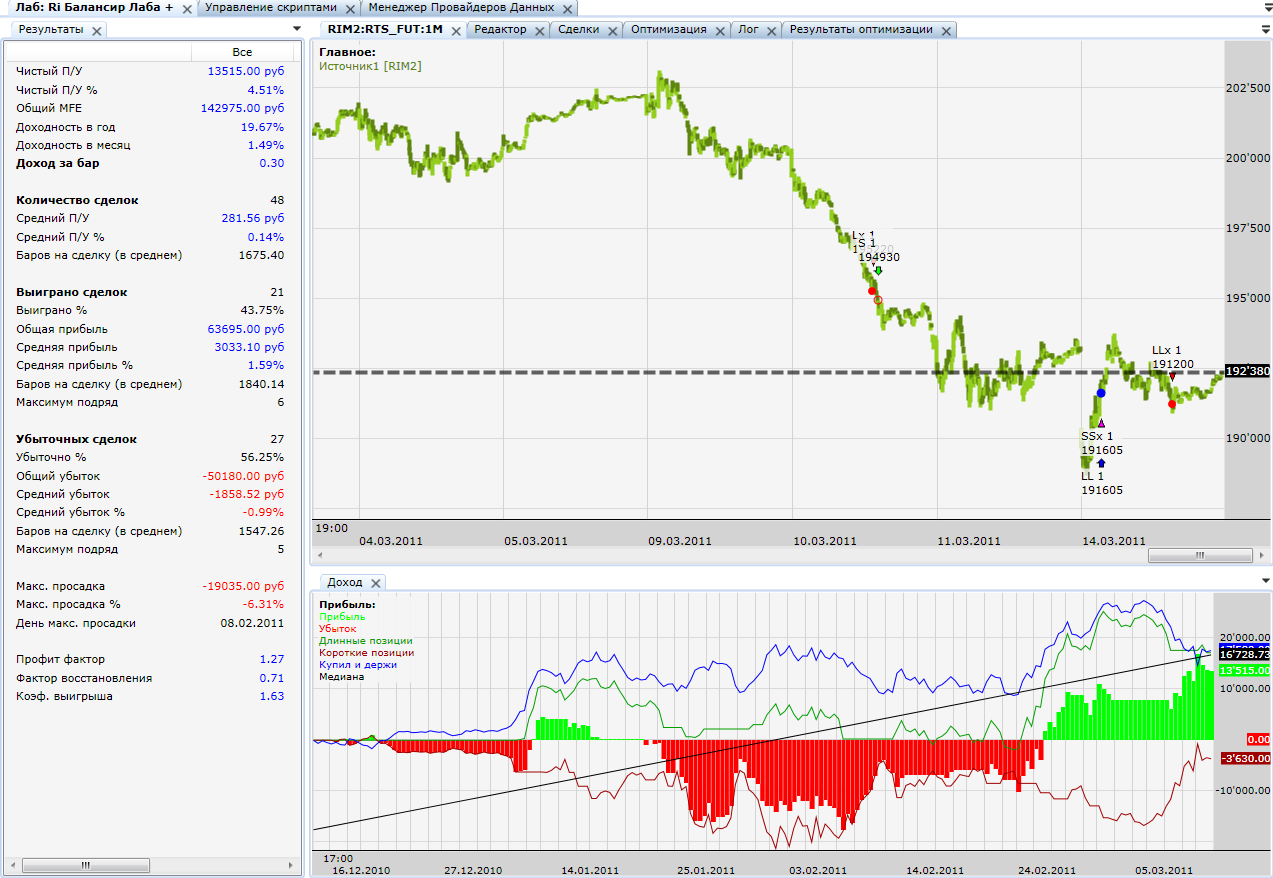Viewport: 1273px width, 878px height.
Task: Switch to the Лог tab
Action: click(748, 30)
